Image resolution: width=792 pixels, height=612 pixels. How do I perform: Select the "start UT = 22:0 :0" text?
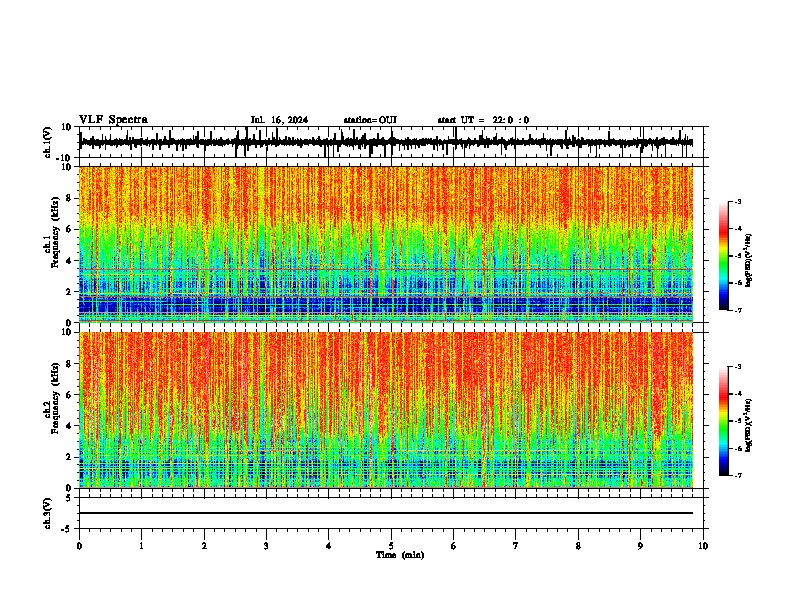483,120
